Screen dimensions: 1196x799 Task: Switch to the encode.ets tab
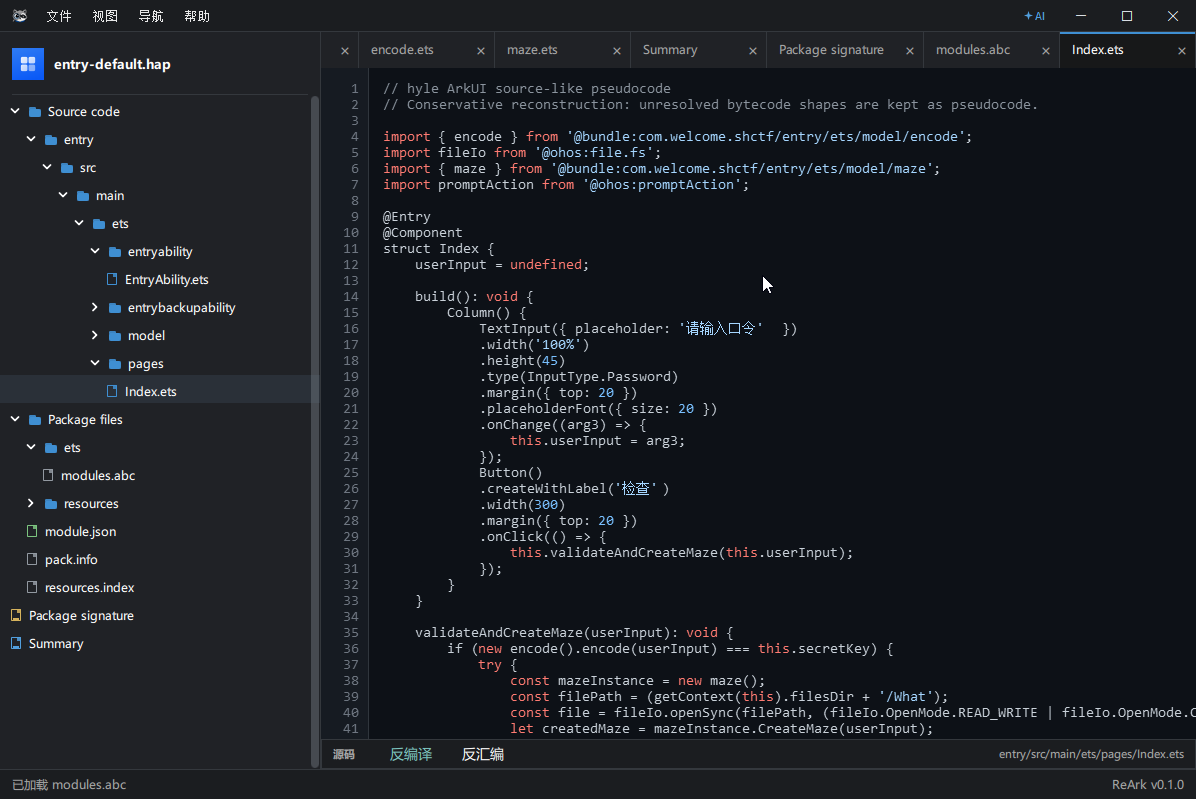tap(402, 50)
